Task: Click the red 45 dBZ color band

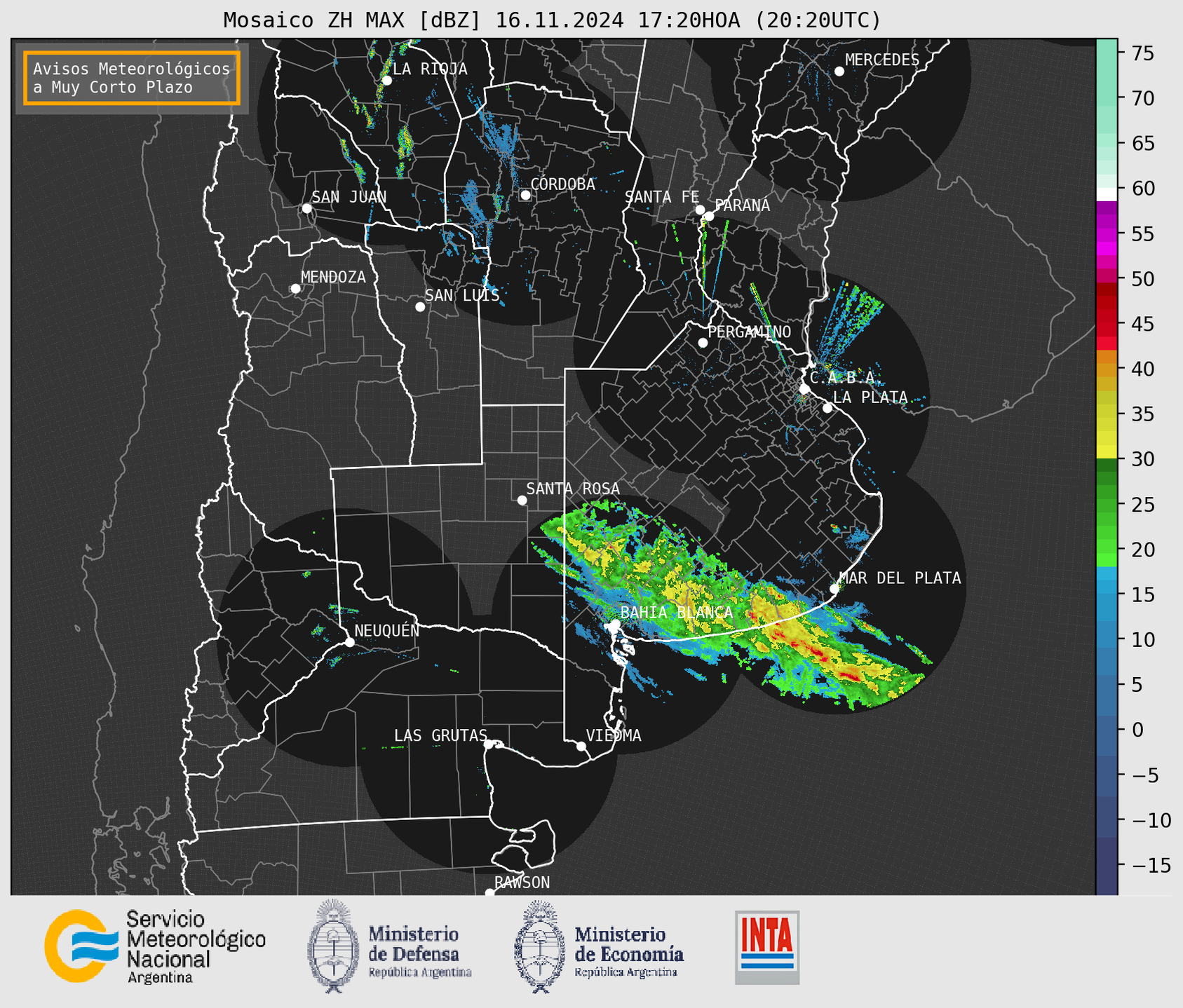Action: pos(1107,323)
